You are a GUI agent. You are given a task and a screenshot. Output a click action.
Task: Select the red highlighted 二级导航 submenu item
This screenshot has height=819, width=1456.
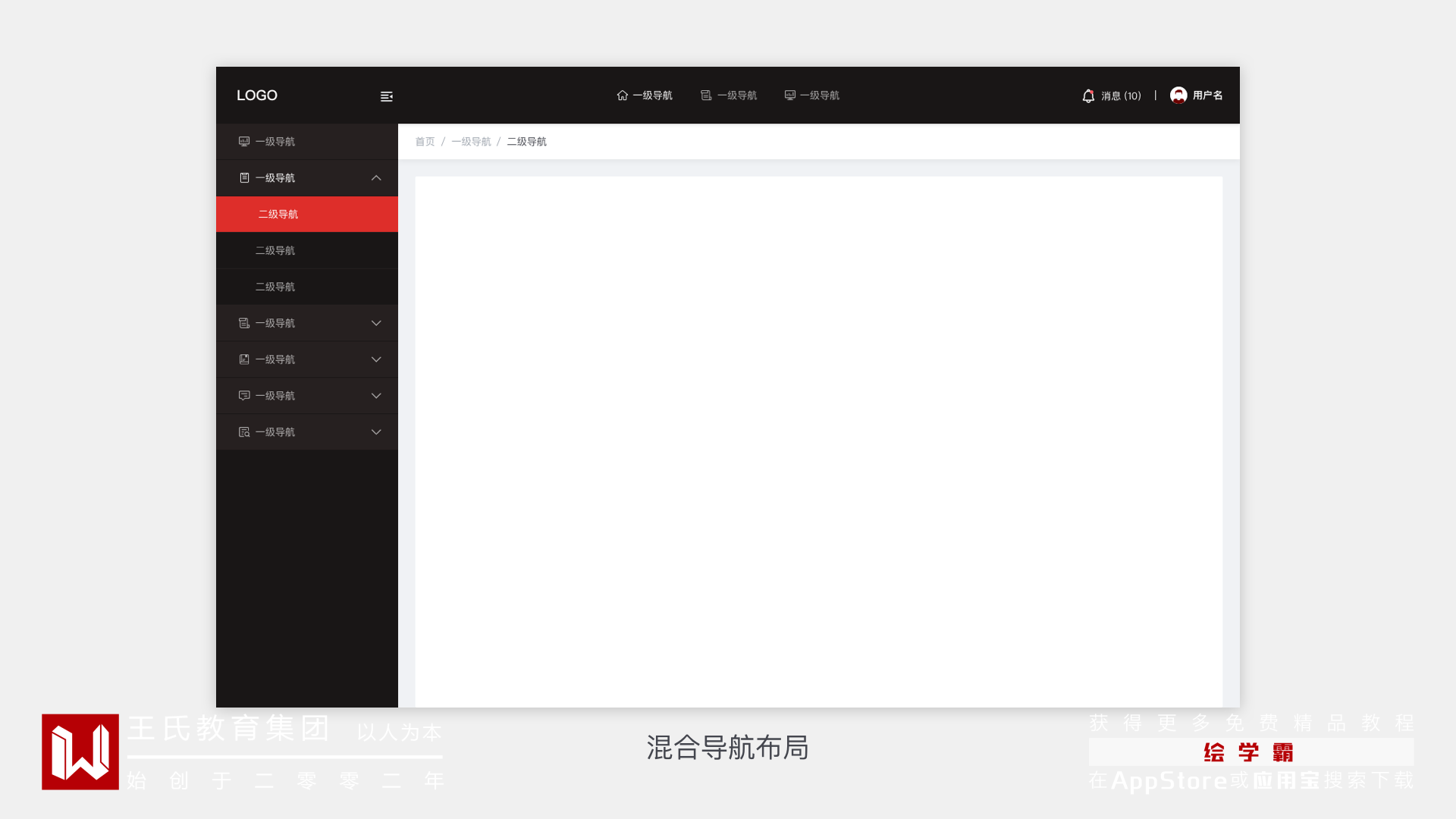point(278,215)
